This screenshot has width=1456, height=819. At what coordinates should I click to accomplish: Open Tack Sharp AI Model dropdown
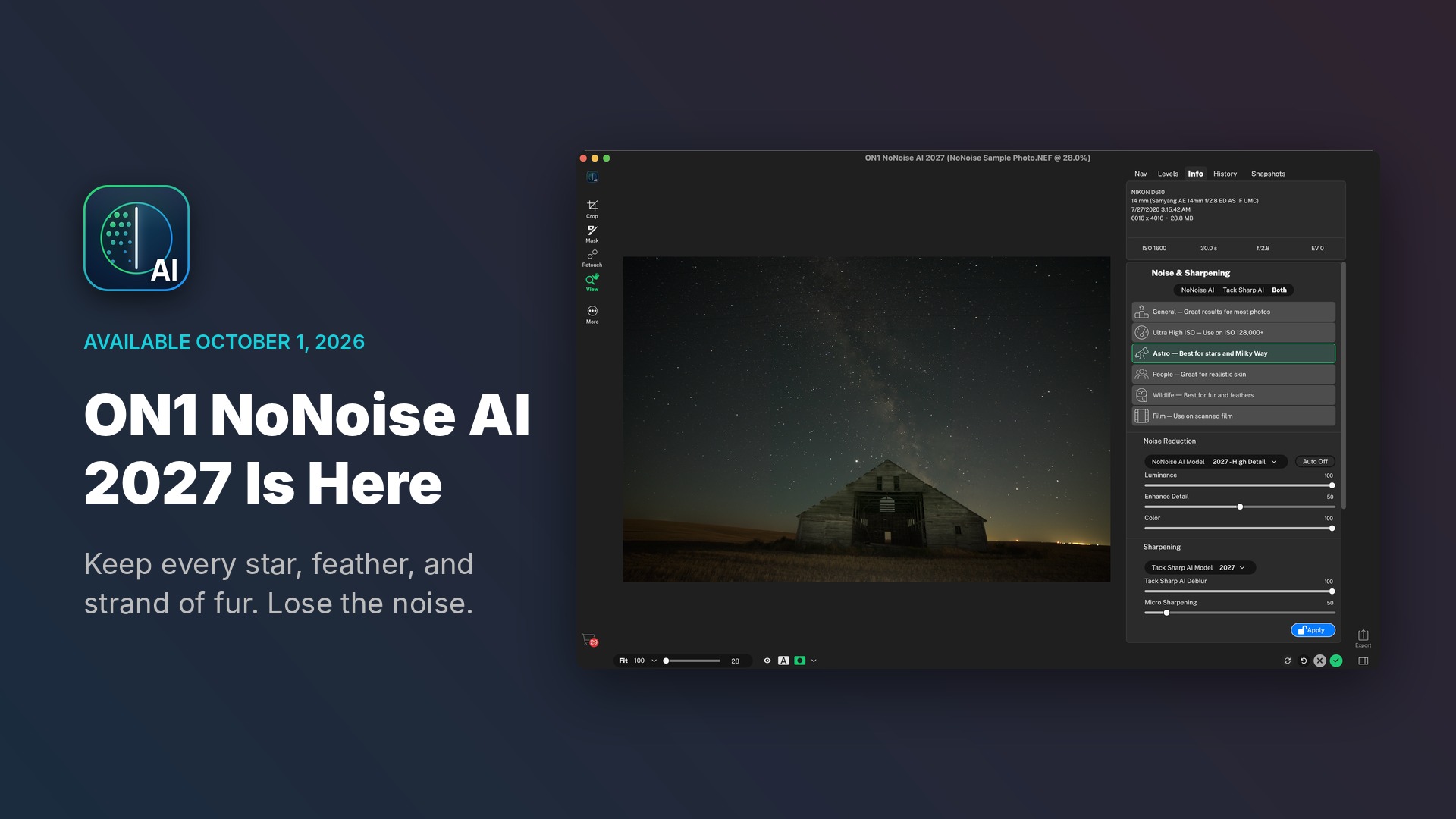coord(1199,567)
